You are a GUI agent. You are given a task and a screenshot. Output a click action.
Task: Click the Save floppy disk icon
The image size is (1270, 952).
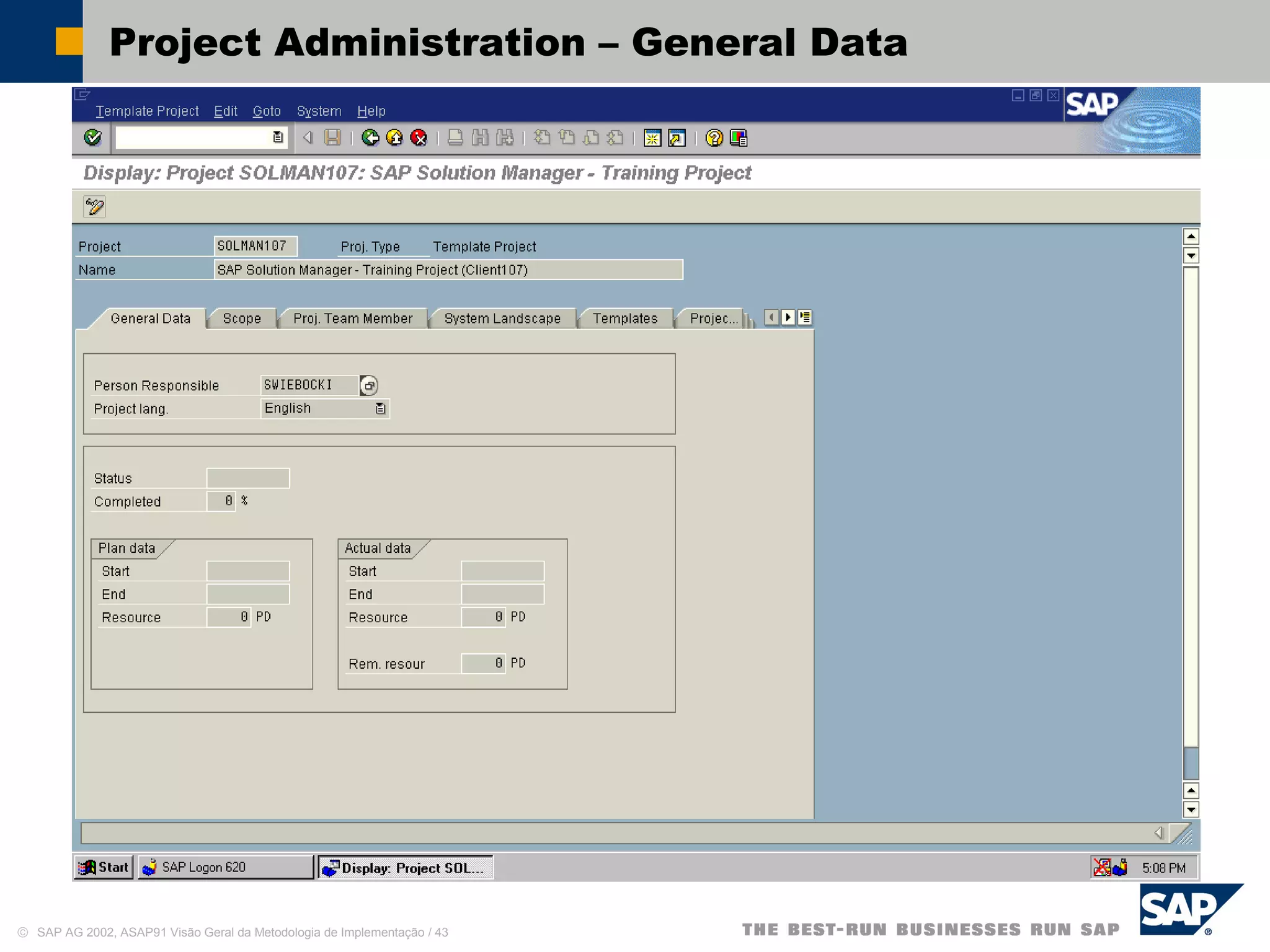(x=333, y=137)
